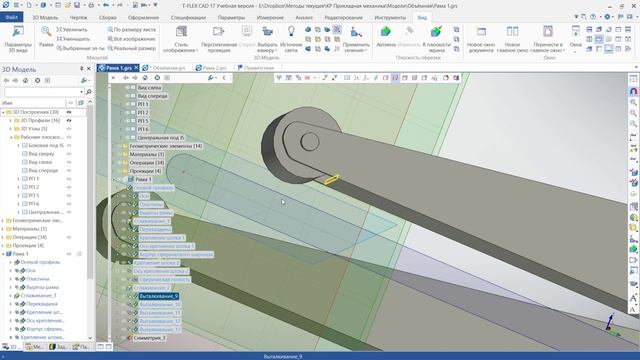Click the model tree search input field

tap(44, 92)
